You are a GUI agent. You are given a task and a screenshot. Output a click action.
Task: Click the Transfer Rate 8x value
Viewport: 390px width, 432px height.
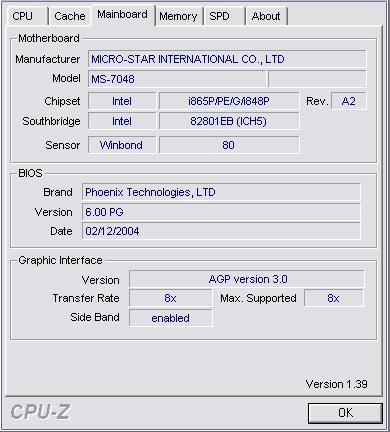pos(170,298)
